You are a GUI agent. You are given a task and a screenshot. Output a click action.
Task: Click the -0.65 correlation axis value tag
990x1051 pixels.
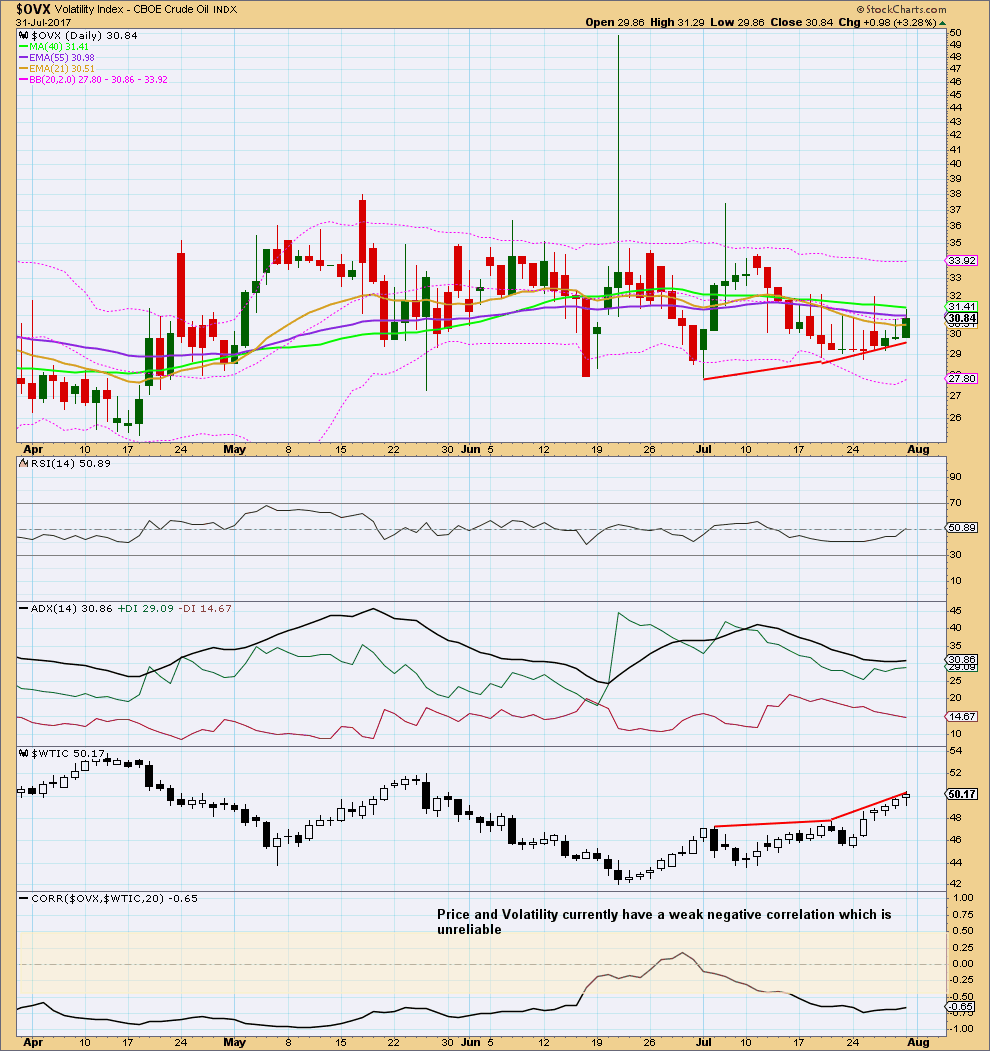[x=961, y=1007]
